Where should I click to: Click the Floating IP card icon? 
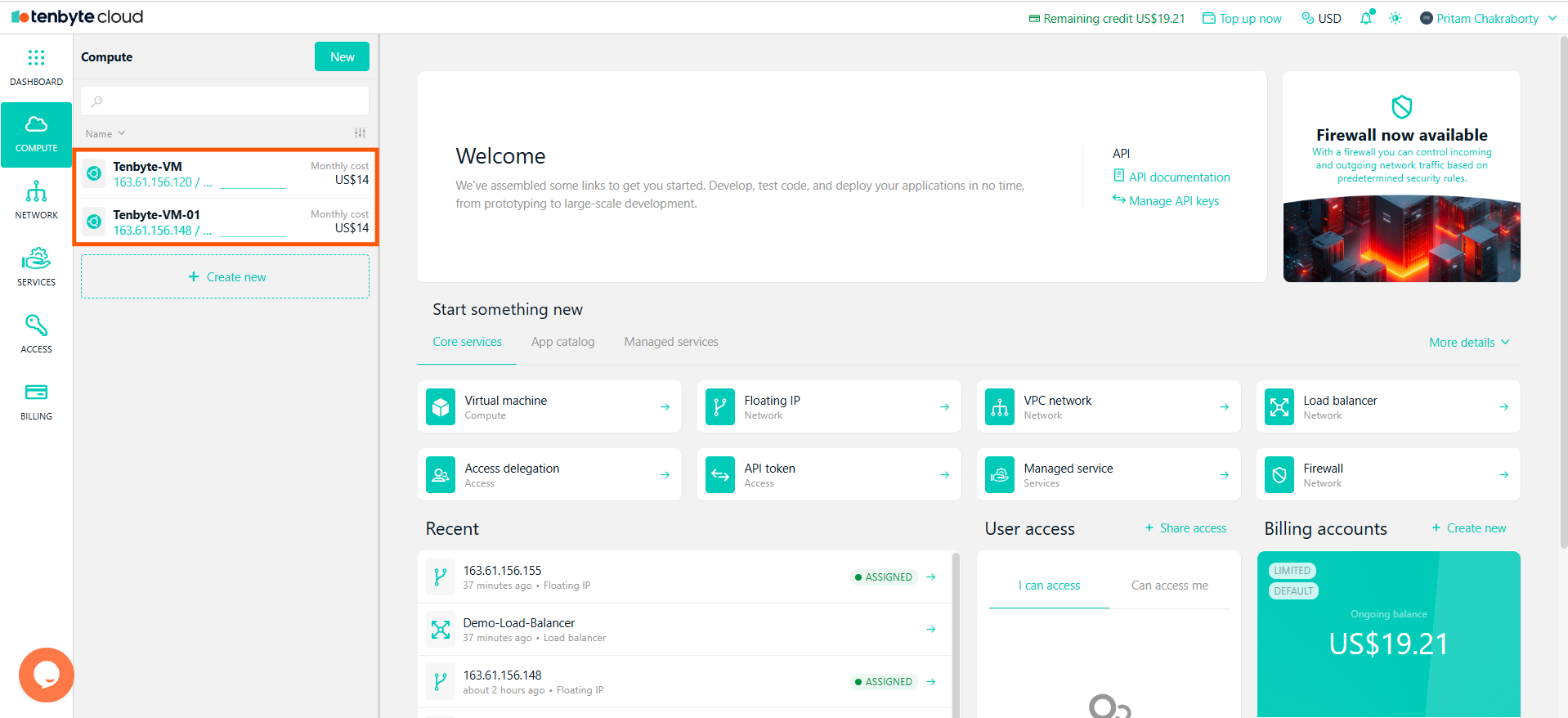[x=720, y=406]
